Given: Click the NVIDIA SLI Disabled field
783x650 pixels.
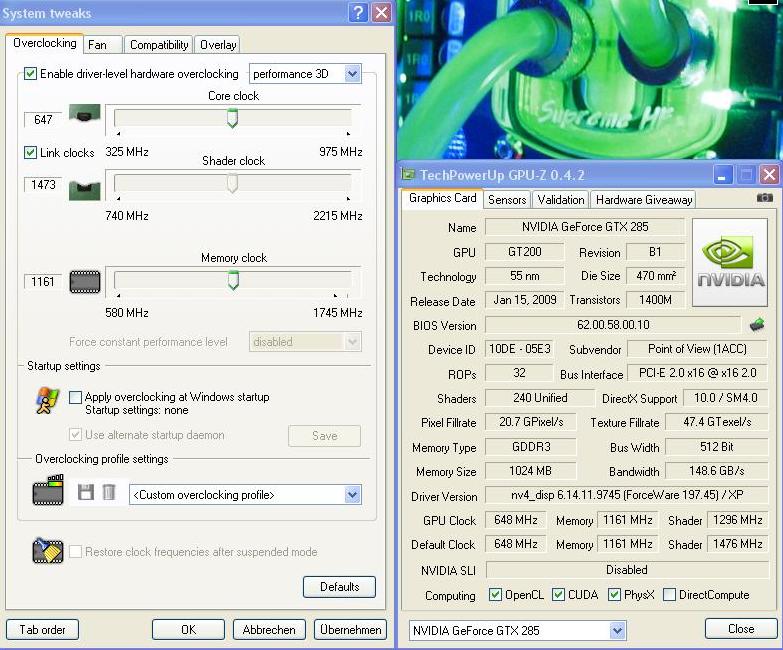Looking at the screenshot, I should pos(627,570).
